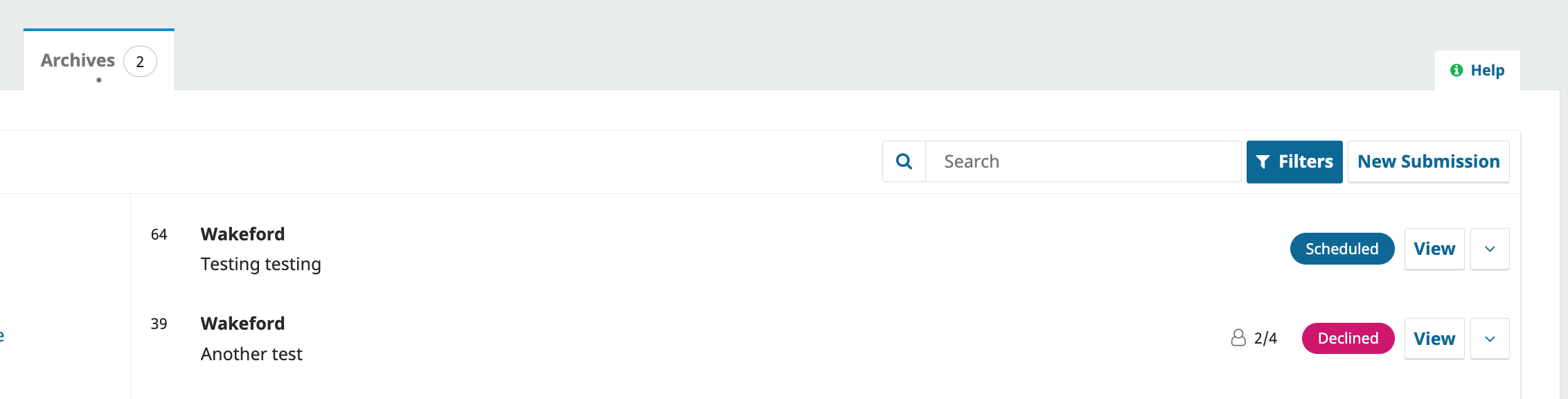Expand details for the Declined submission
This screenshot has width=1568, height=399.
tap(1490, 339)
